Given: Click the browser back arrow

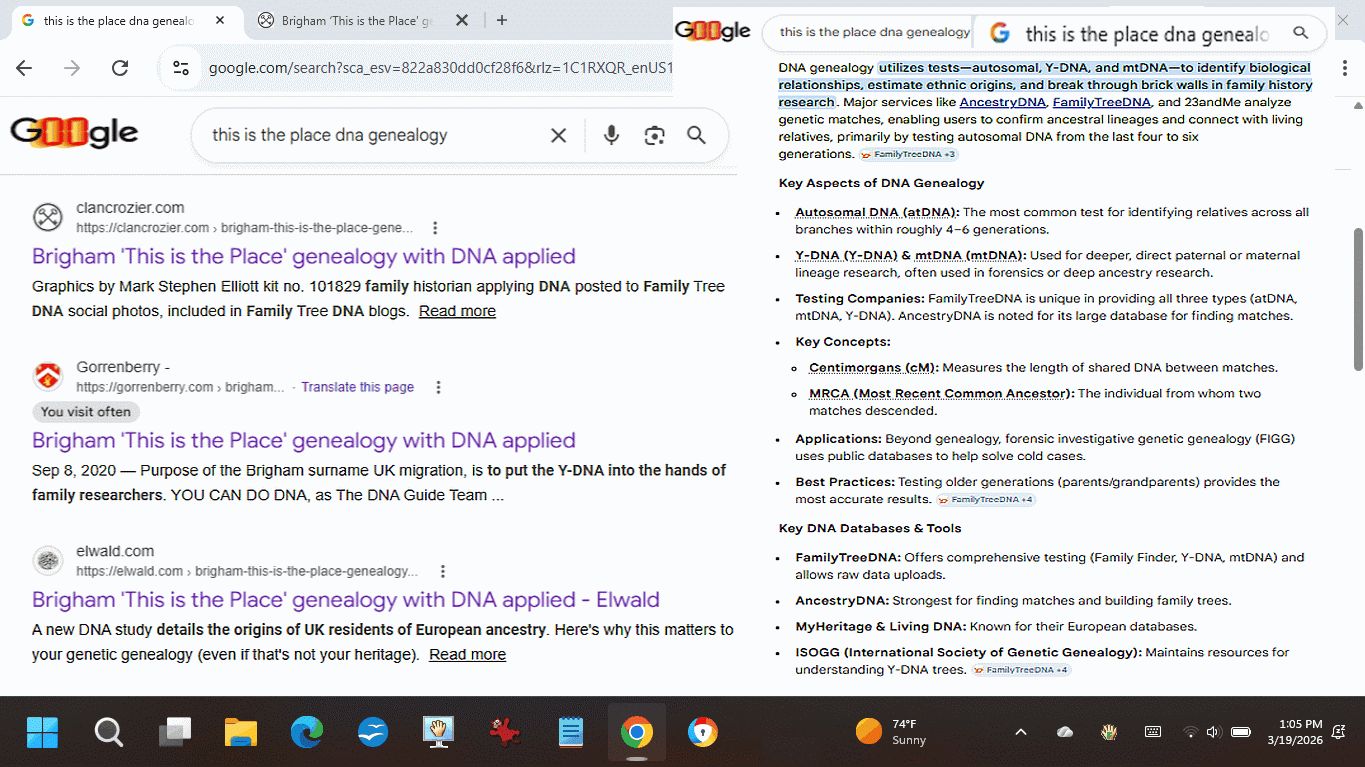Looking at the screenshot, I should pyautogui.click(x=24, y=68).
